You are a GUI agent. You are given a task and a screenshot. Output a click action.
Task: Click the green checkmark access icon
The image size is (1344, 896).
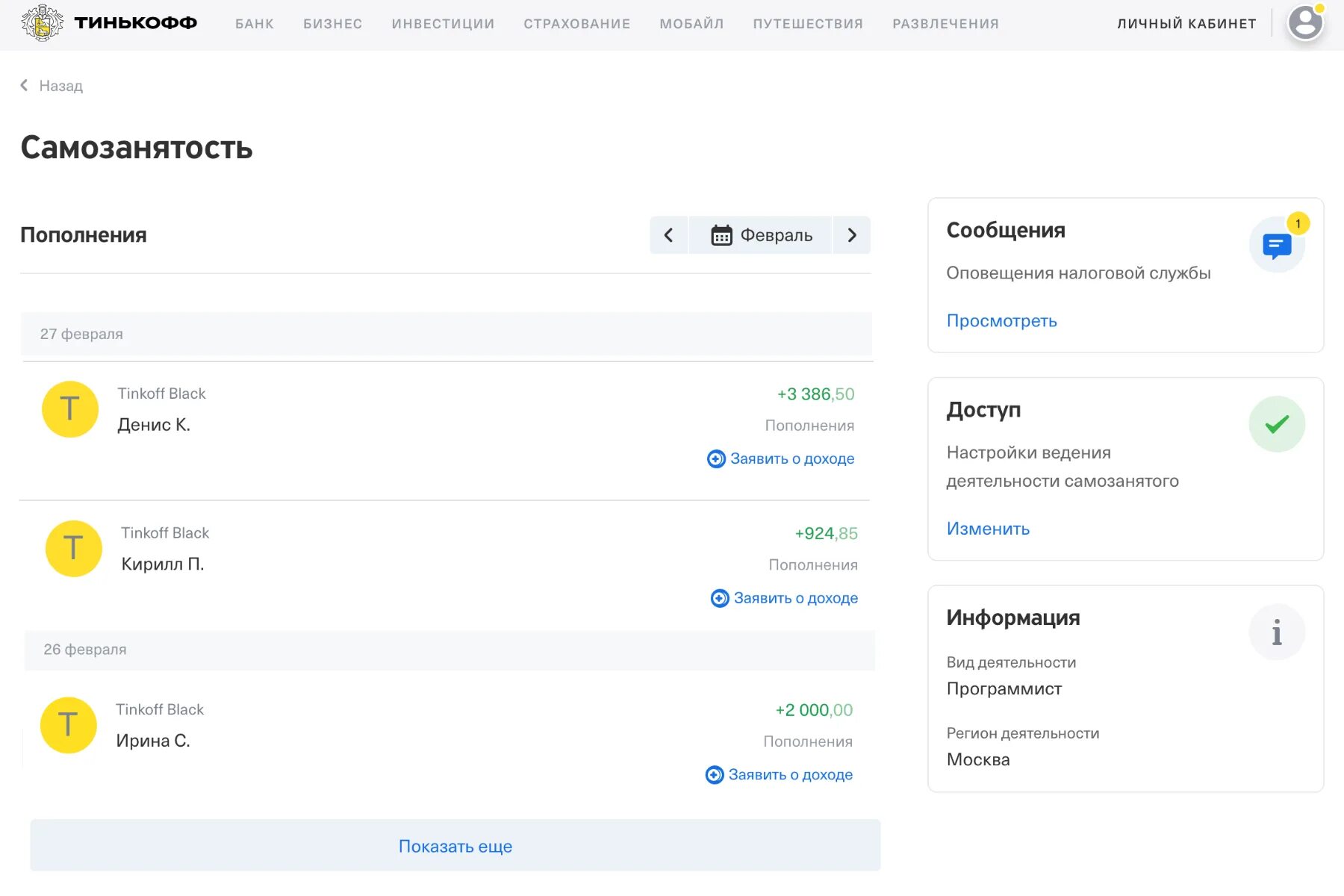[x=1277, y=424]
